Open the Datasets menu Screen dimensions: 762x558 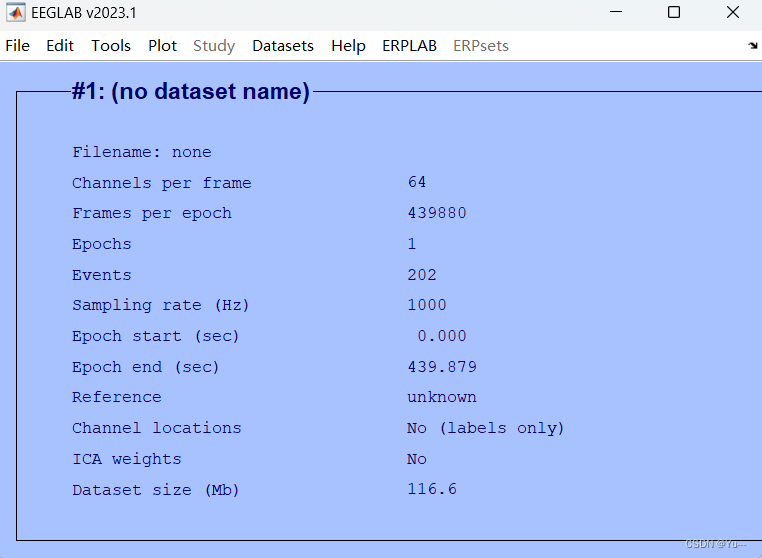coord(283,46)
